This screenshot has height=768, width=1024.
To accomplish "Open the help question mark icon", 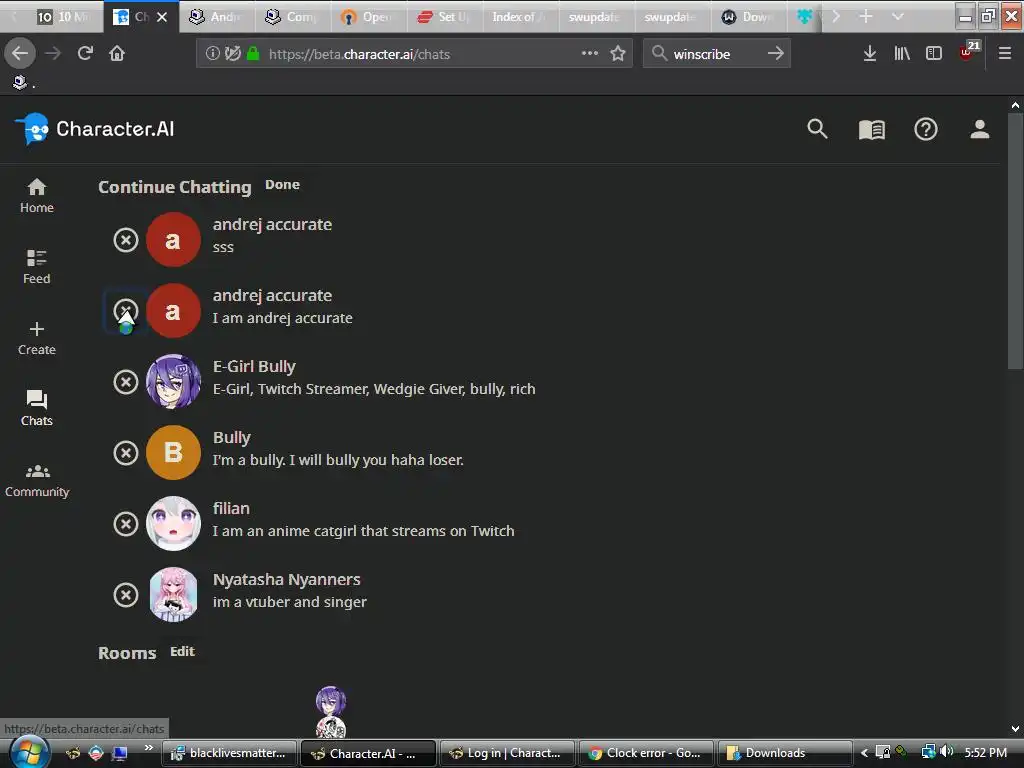I will 925,129.
